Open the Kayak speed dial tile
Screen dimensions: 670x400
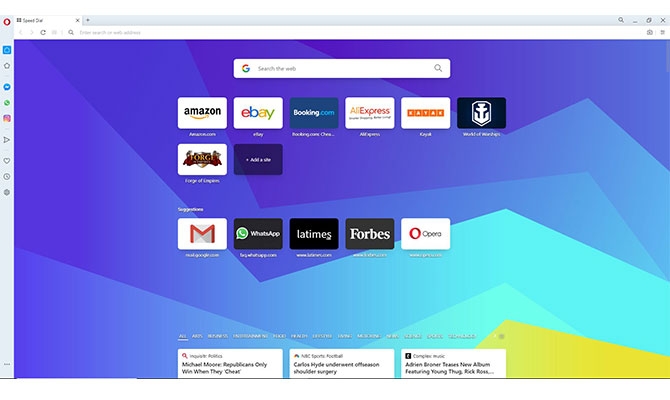(426, 113)
